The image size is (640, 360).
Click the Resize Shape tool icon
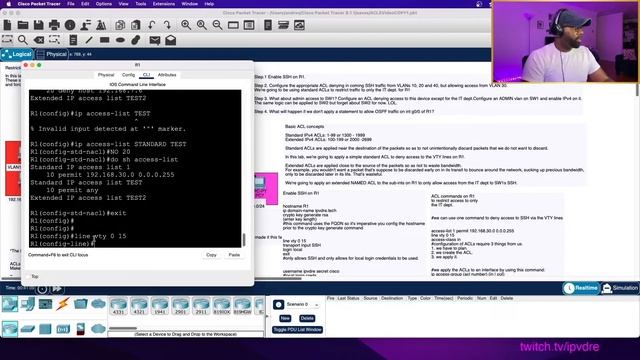click(x=54, y=40)
